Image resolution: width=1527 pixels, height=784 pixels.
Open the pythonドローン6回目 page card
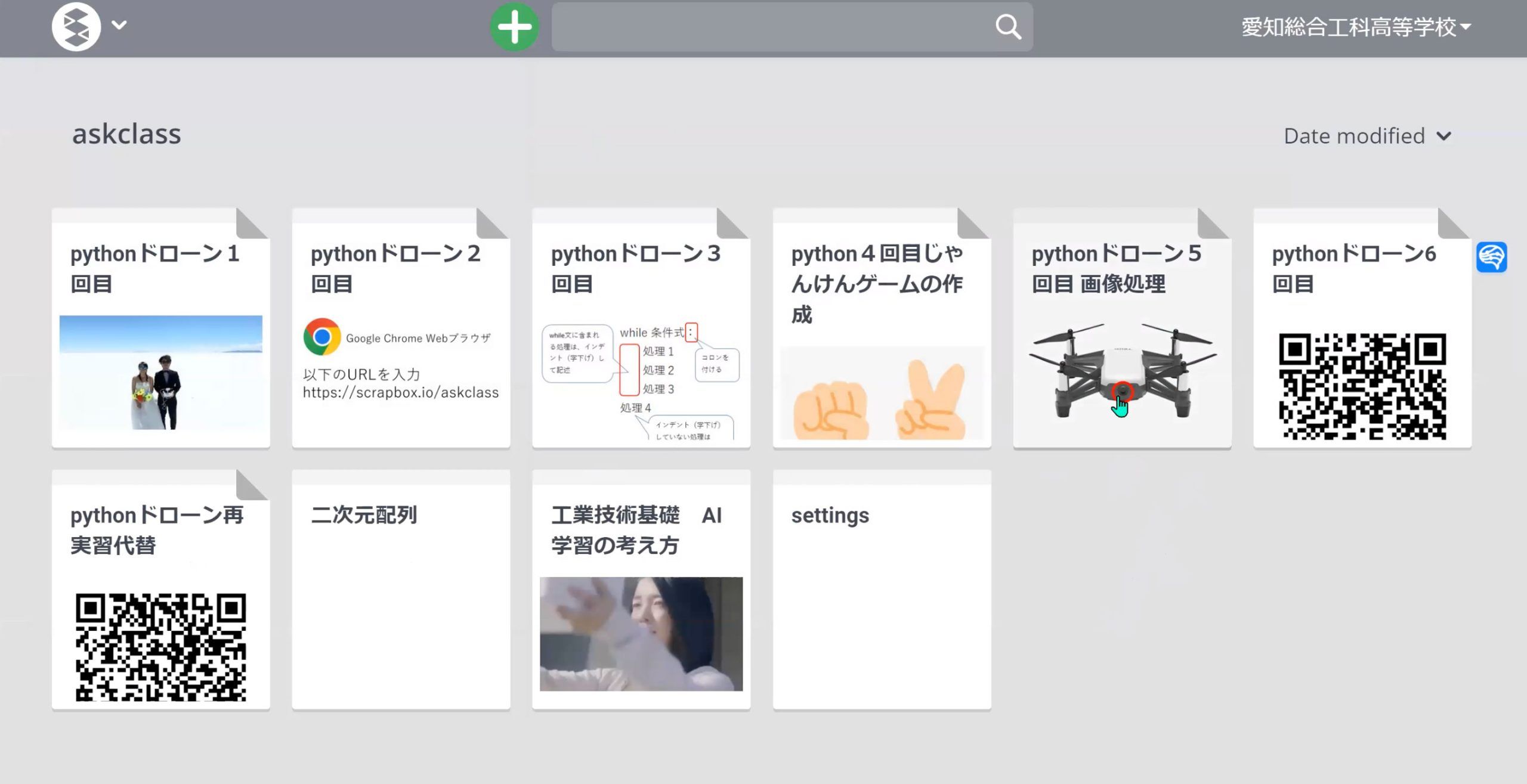(x=1362, y=328)
